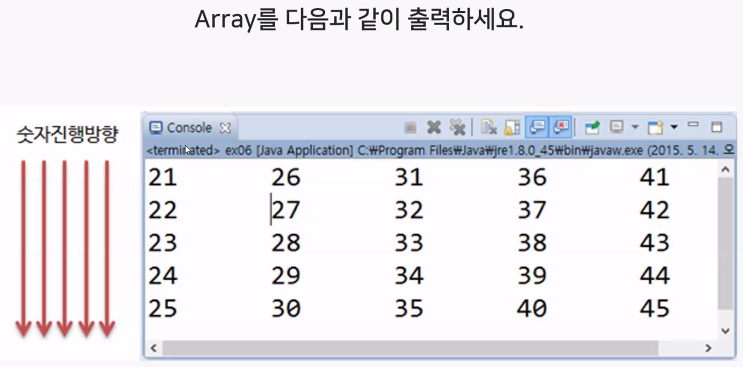
Task: Select the Console tab
Action: click(190, 128)
